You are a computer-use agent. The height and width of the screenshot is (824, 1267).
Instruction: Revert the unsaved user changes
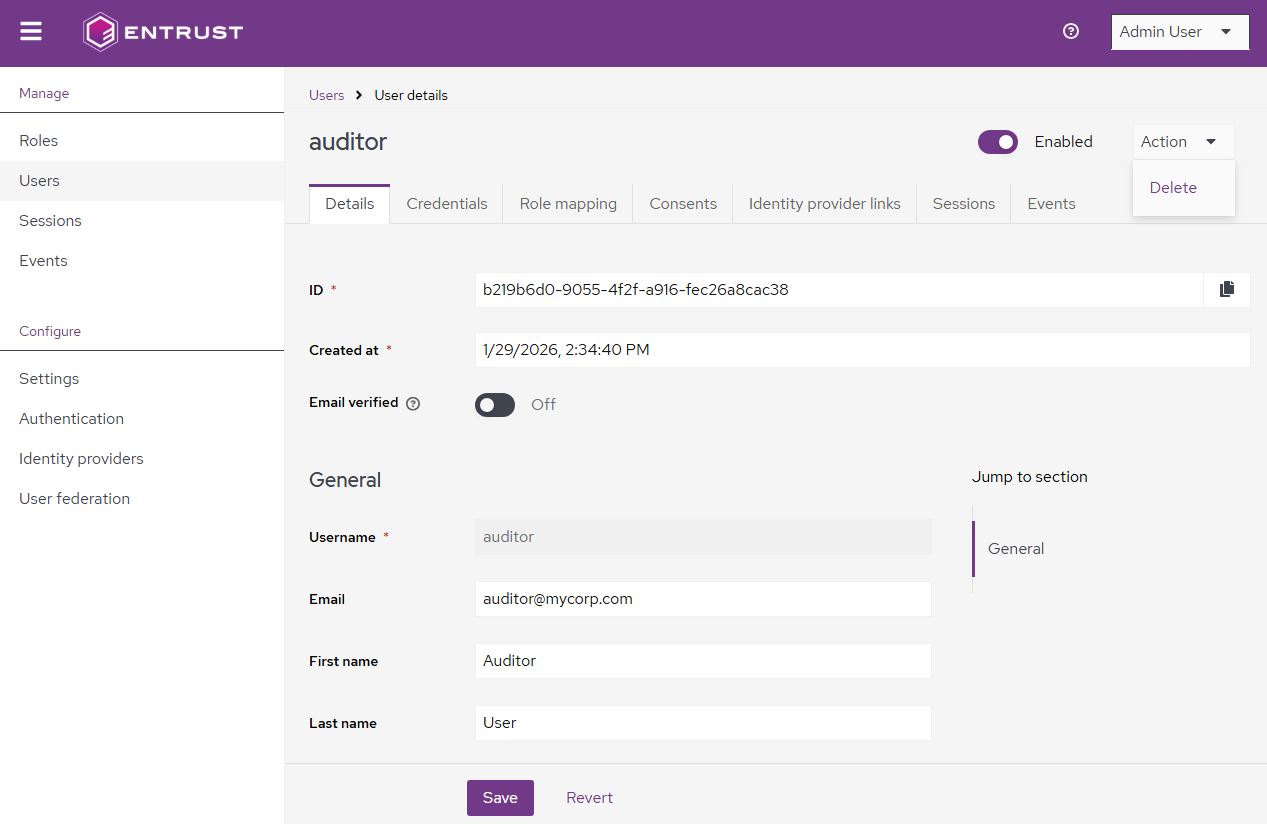tap(589, 798)
